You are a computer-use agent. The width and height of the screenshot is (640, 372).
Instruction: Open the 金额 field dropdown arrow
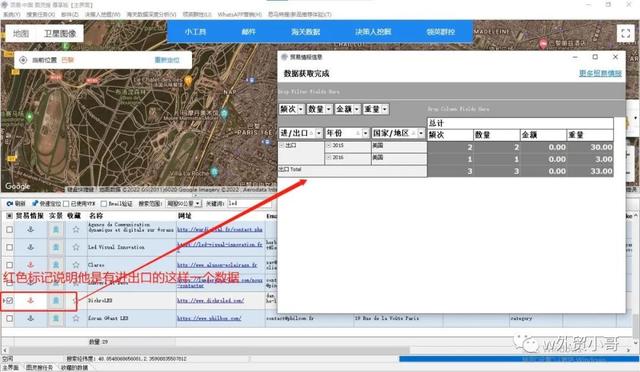tap(357, 109)
